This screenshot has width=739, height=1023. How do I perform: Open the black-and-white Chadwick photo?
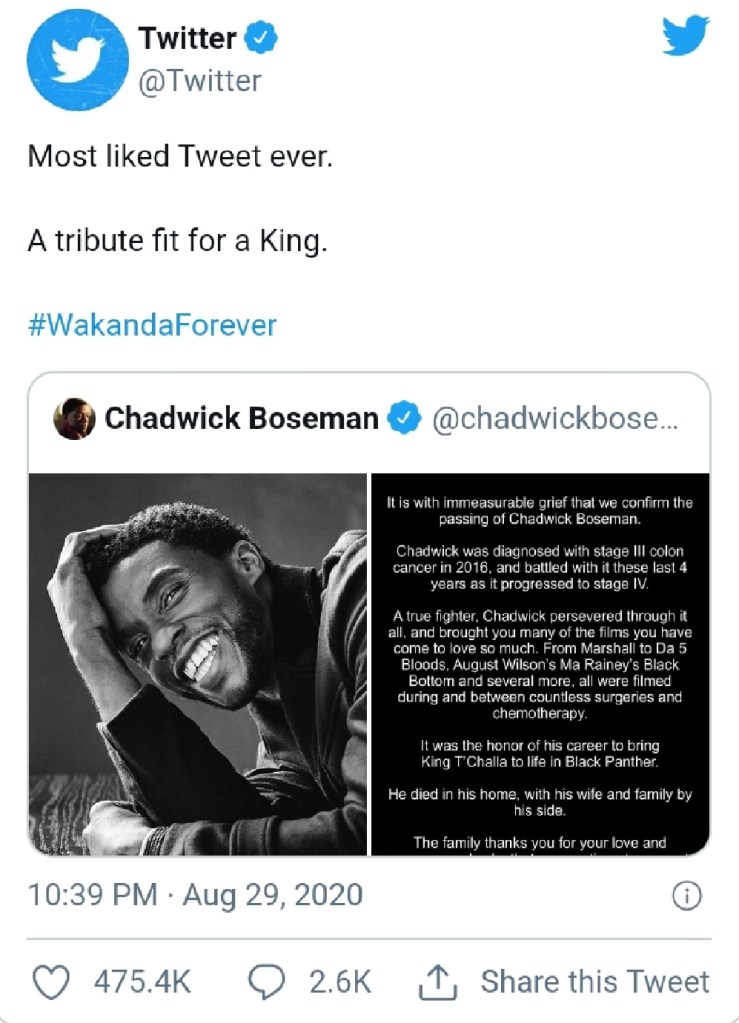(198, 664)
